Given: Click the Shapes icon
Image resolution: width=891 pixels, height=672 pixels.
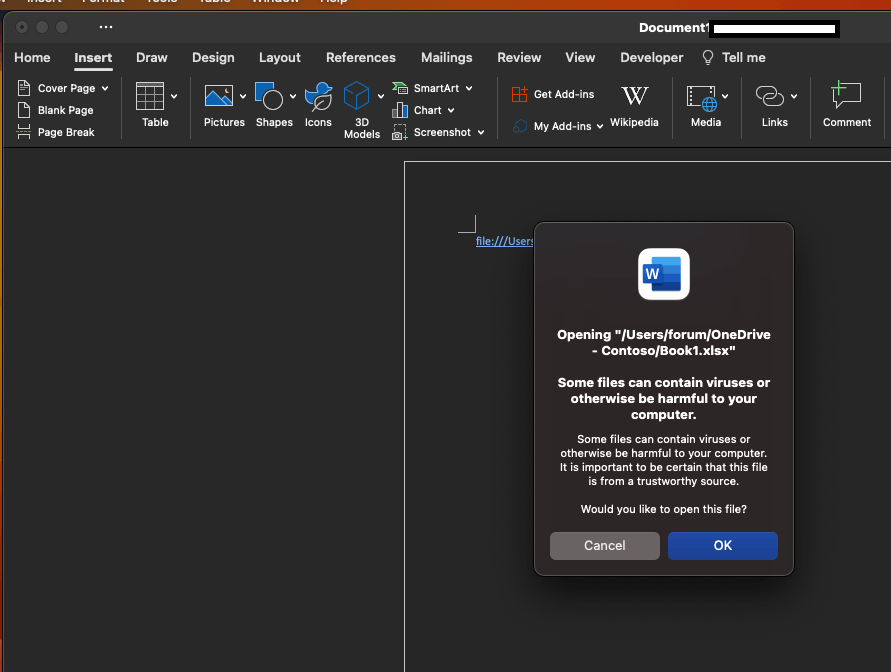Looking at the screenshot, I should coord(269,96).
